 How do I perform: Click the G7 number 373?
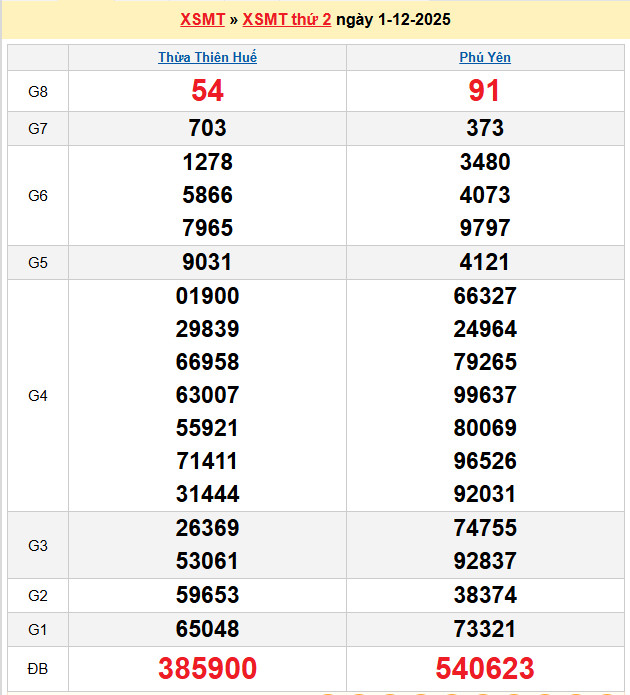click(485, 128)
